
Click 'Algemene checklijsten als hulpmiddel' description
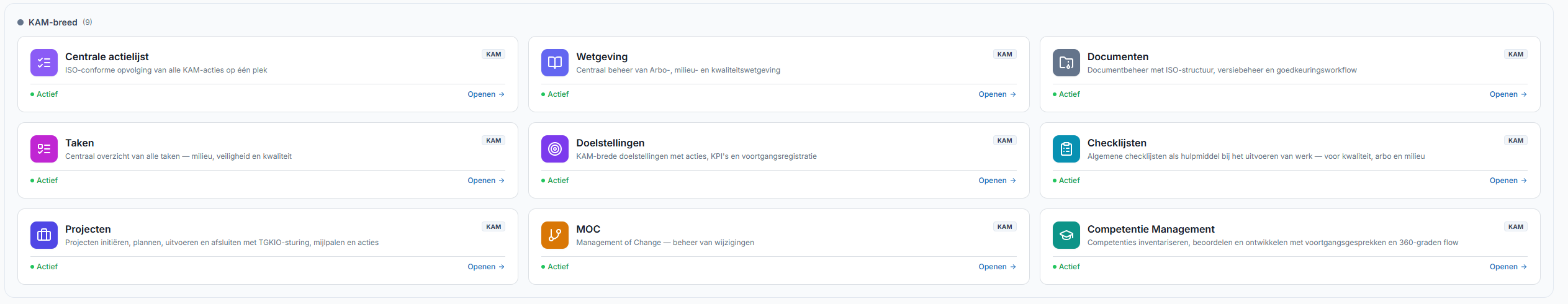[x=1256, y=156]
